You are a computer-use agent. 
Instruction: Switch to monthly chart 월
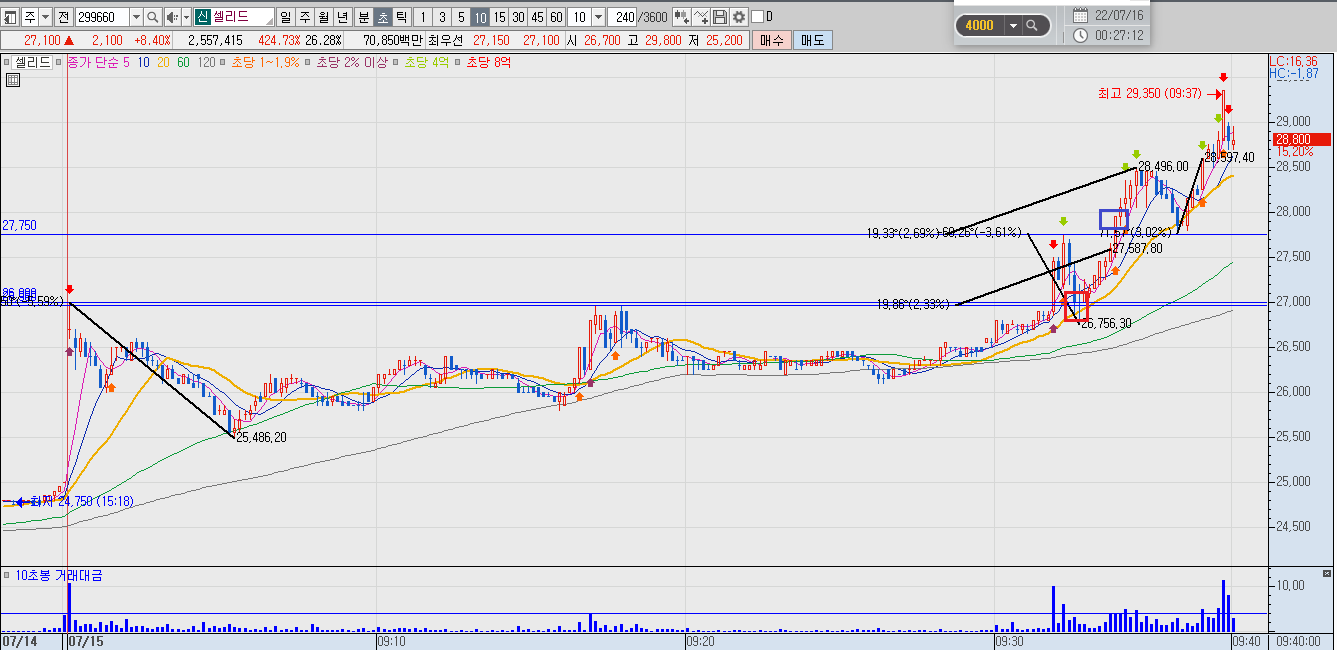click(x=324, y=17)
